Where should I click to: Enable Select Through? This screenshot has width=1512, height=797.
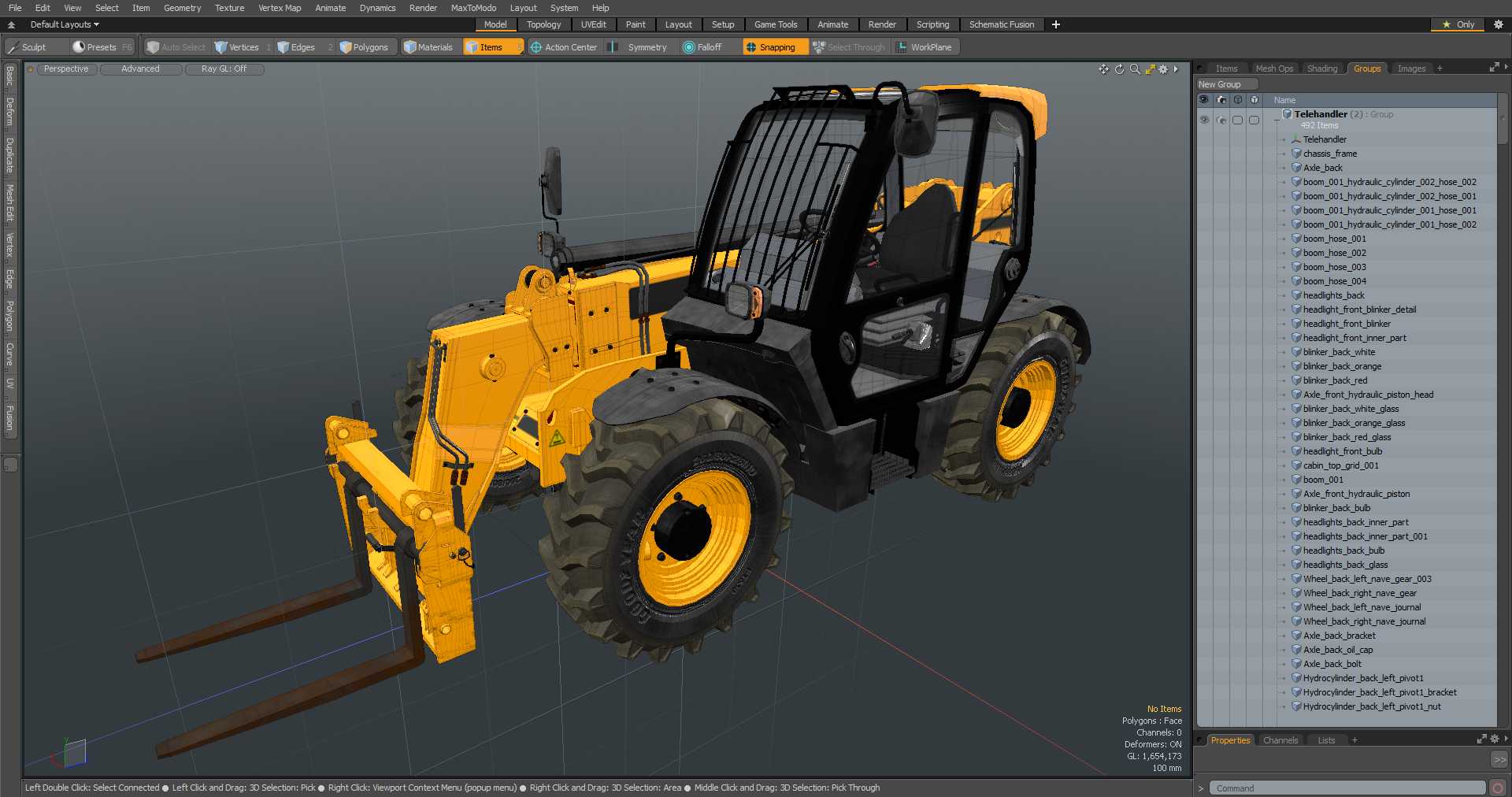point(850,47)
